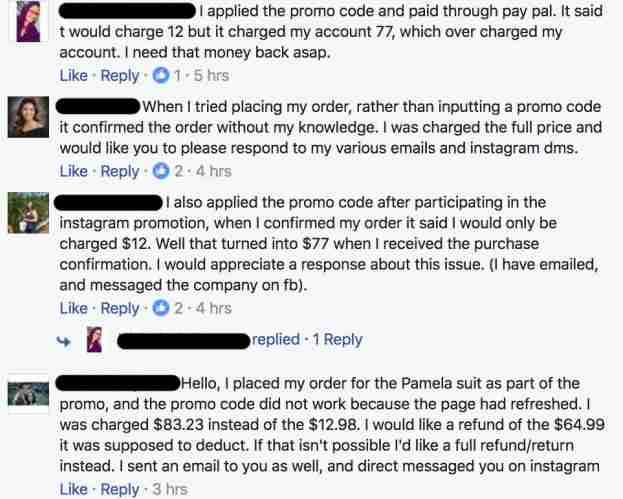
Task: Click '5 hrs' timestamp on first comment
Action: tap(211, 75)
